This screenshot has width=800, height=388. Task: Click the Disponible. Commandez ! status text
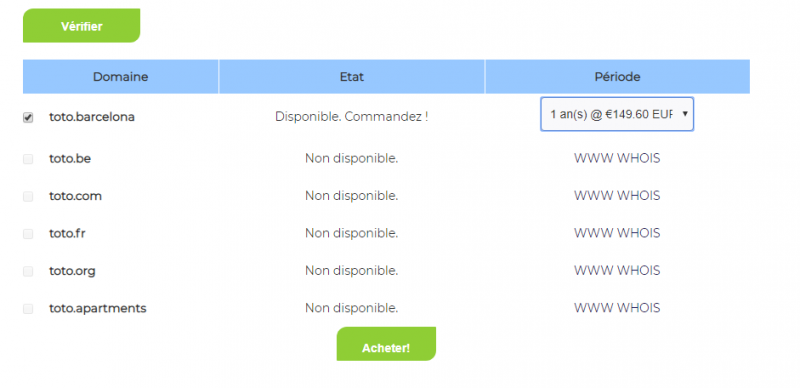(x=352, y=116)
